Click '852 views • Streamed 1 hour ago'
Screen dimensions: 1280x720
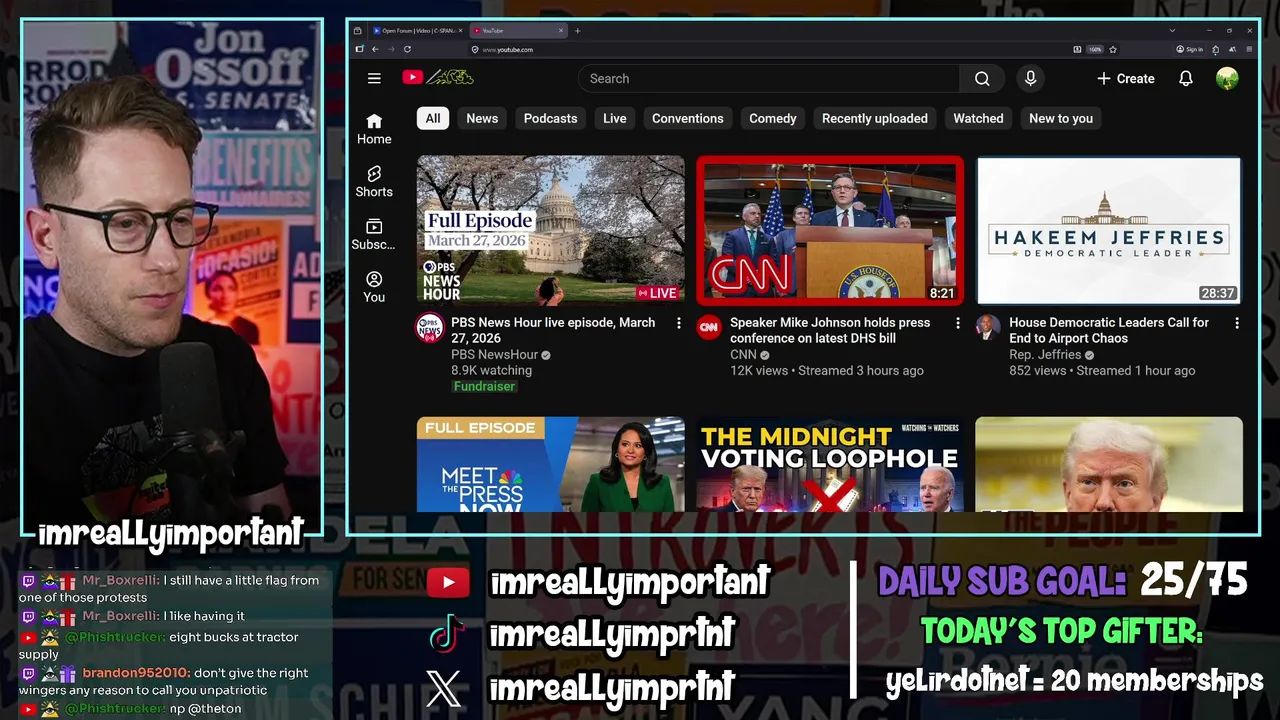[x=1102, y=370]
